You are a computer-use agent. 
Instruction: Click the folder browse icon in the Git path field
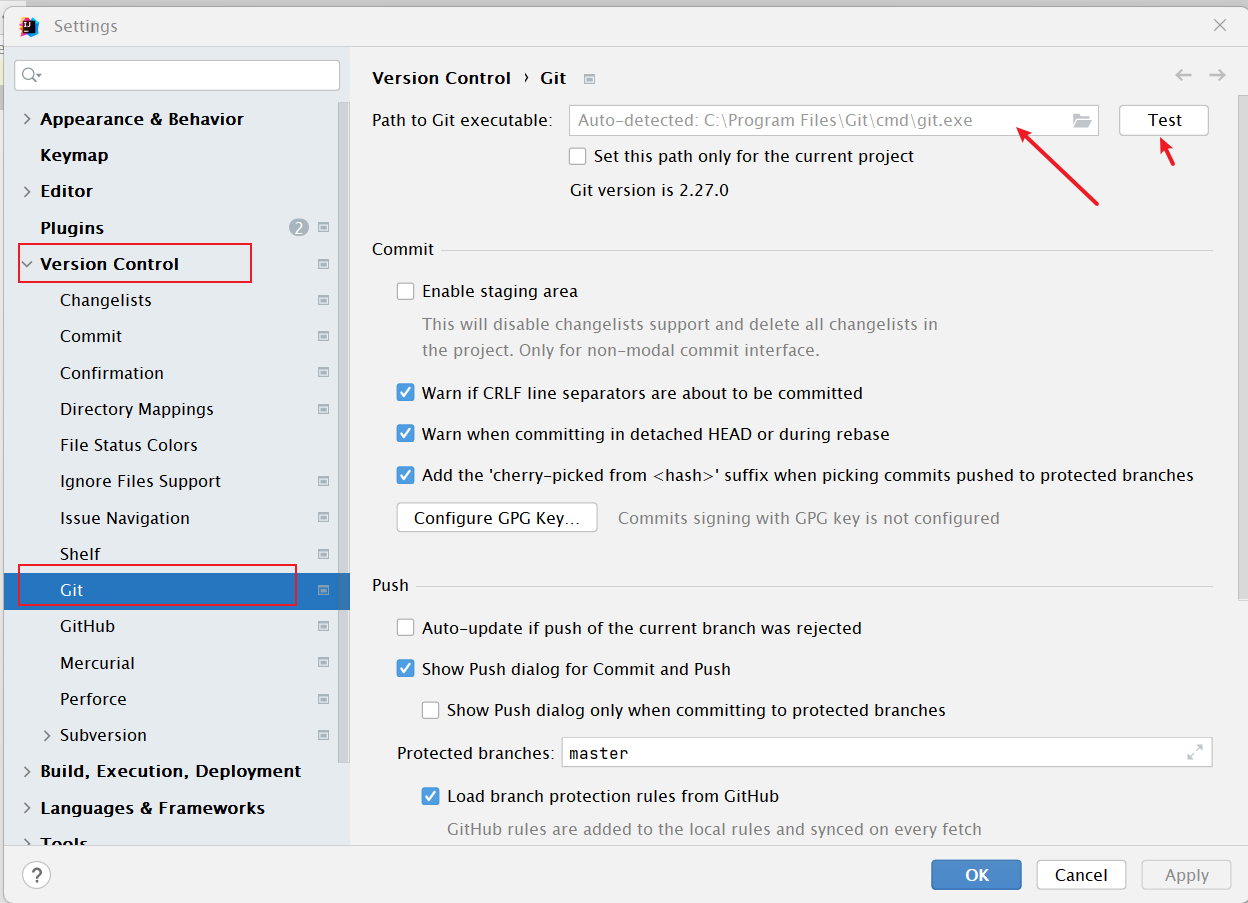[1082, 120]
